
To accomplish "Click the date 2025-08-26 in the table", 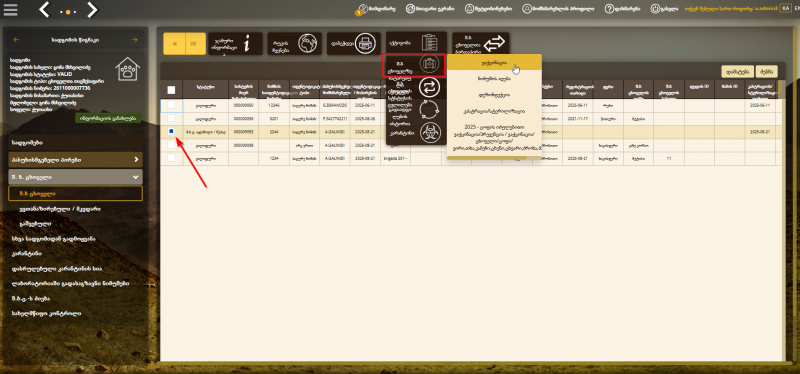I will (x=365, y=118).
